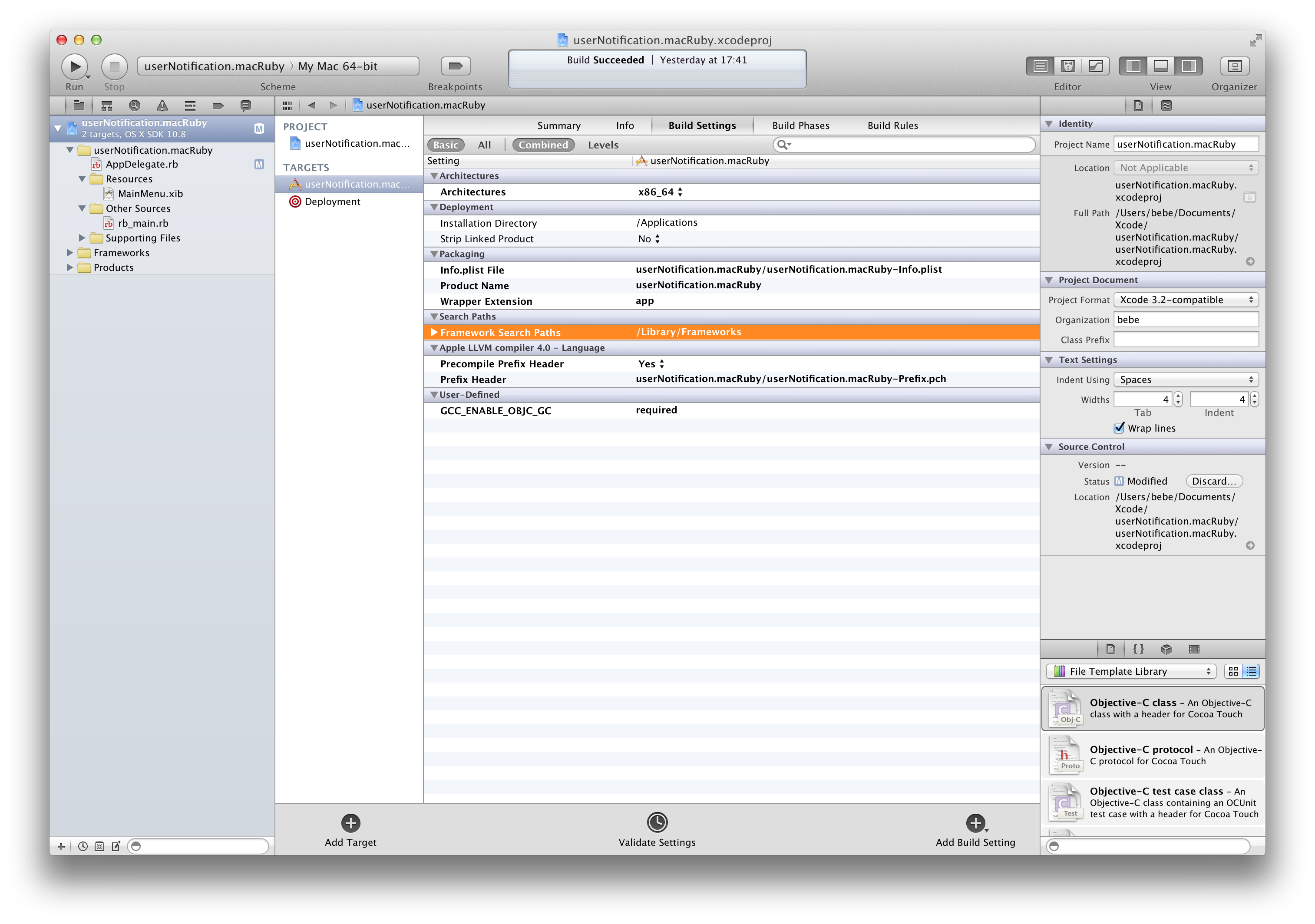
Task: Open the scheme selector userNotification.macRuby
Action: pyautogui.click(x=214, y=66)
